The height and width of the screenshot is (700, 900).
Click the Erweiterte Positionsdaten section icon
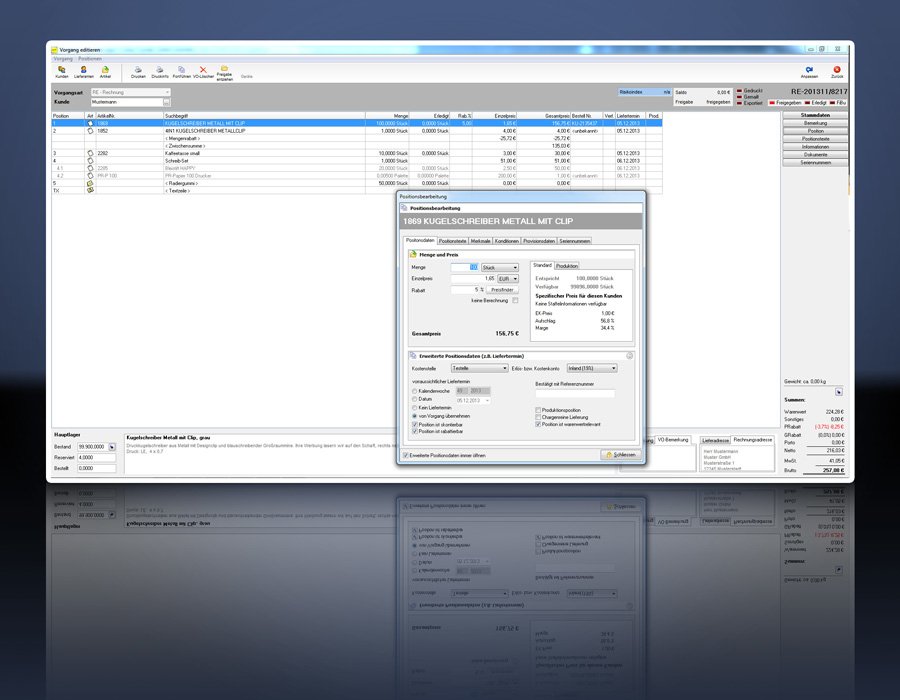pyautogui.click(x=413, y=356)
